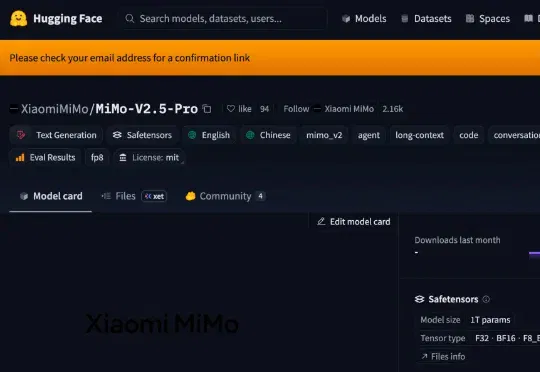Click the Downloads last month label
The height and width of the screenshot is (372, 540).
click(457, 240)
